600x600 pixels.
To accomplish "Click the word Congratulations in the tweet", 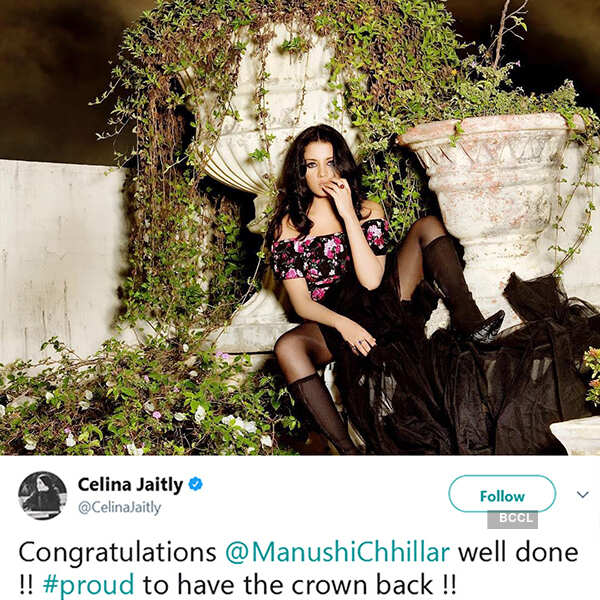I will [x=118, y=553].
